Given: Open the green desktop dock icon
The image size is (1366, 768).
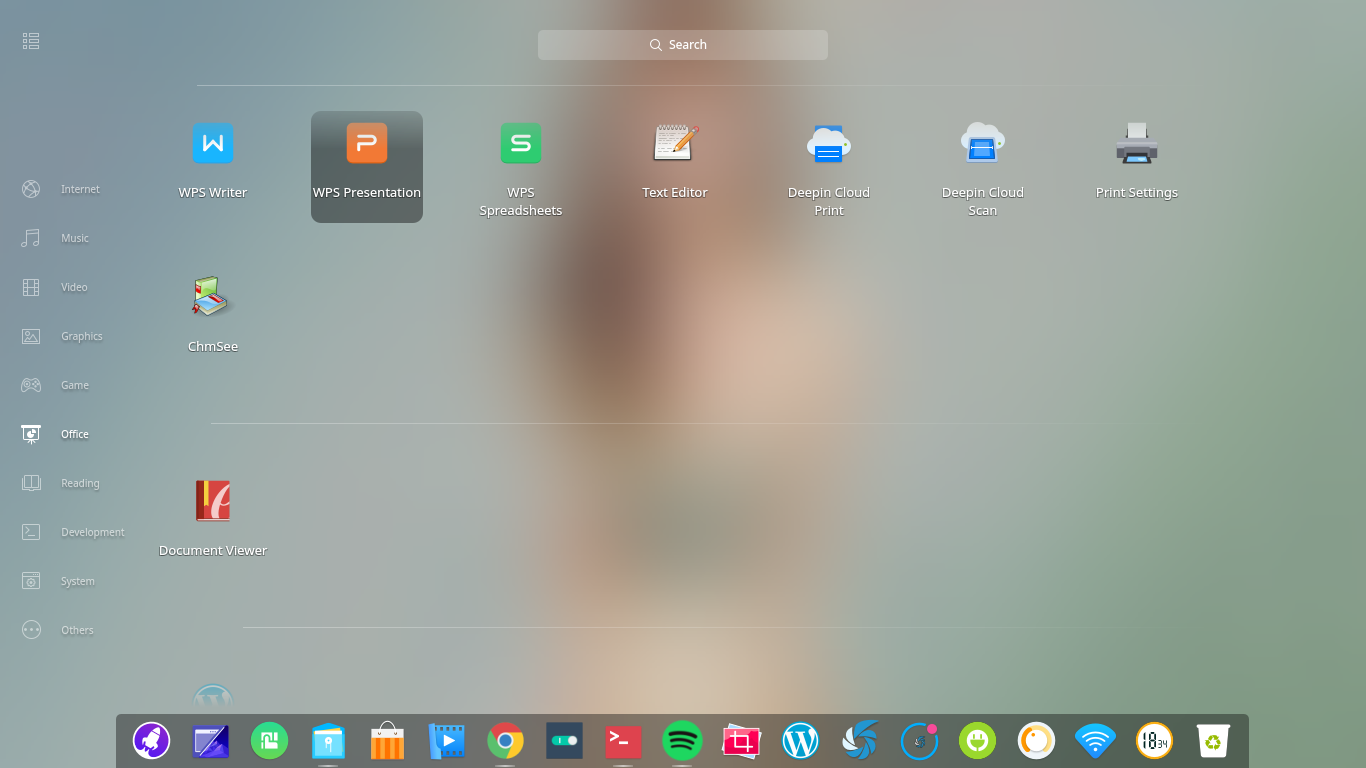Looking at the screenshot, I should 270,741.
